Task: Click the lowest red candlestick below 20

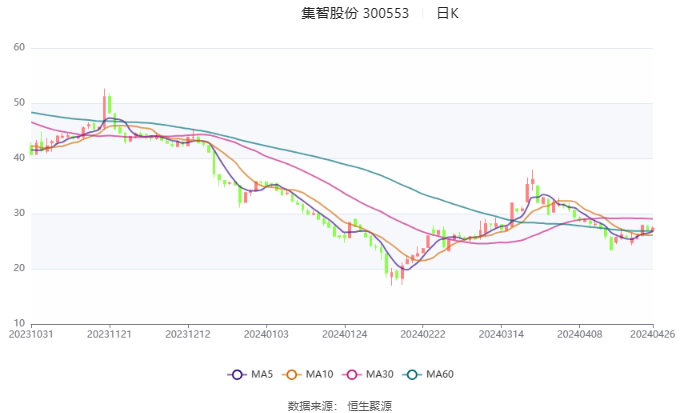Action: (392, 276)
